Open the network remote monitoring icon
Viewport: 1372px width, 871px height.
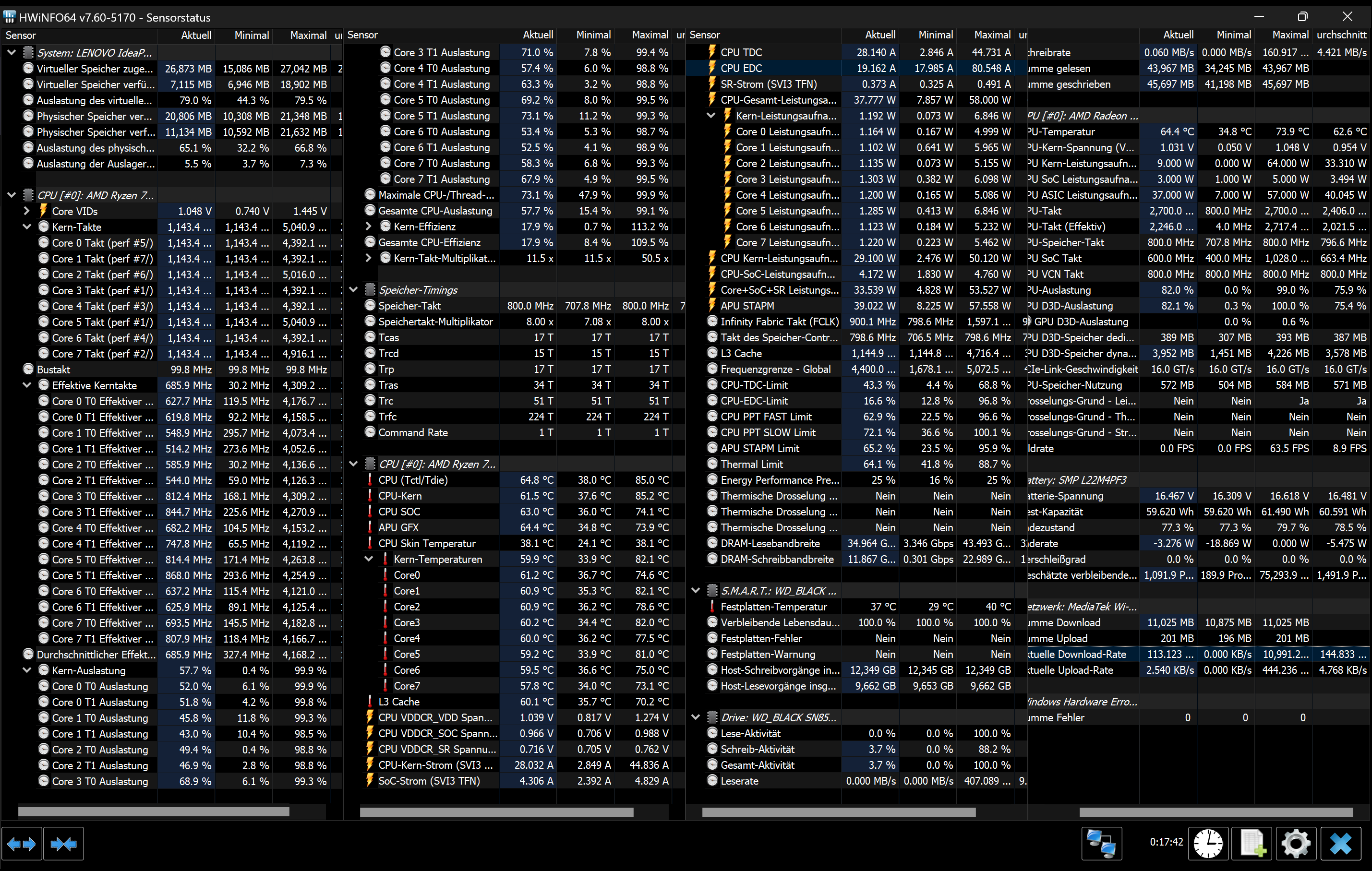(x=1101, y=844)
